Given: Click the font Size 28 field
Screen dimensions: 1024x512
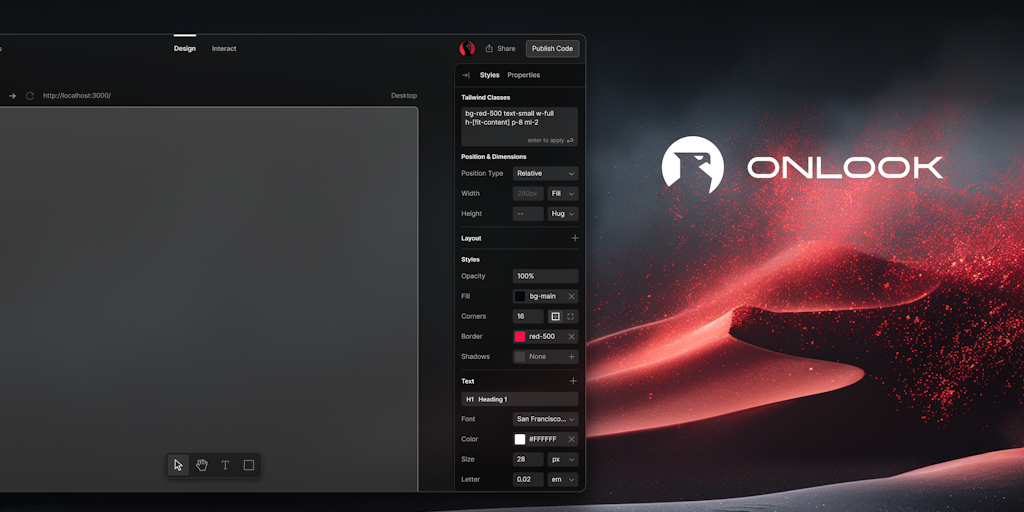Looking at the screenshot, I should tap(528, 460).
